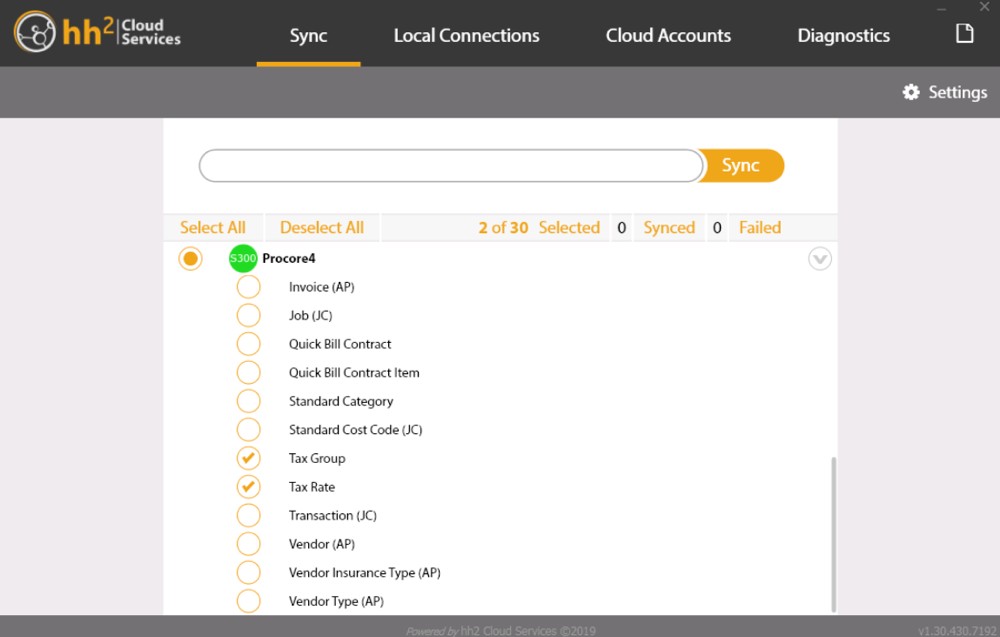
Task: Check the Quick Bill Contract Item checkbox
Action: click(248, 372)
